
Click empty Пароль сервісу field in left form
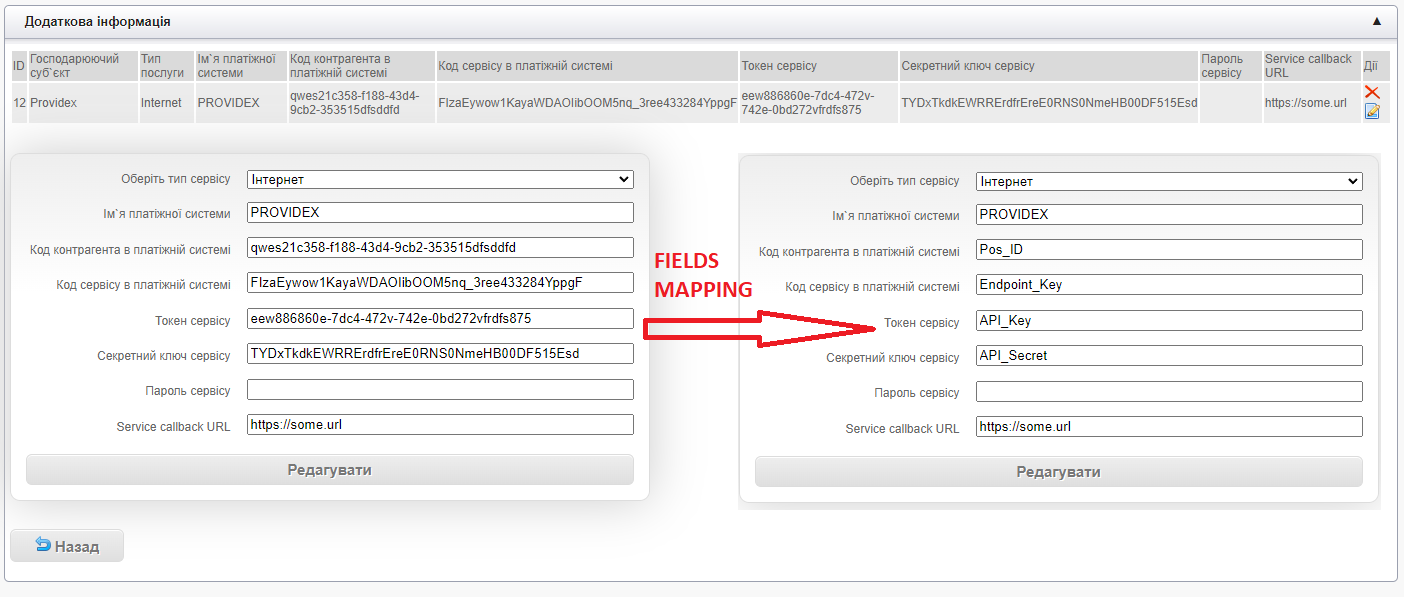click(x=440, y=390)
